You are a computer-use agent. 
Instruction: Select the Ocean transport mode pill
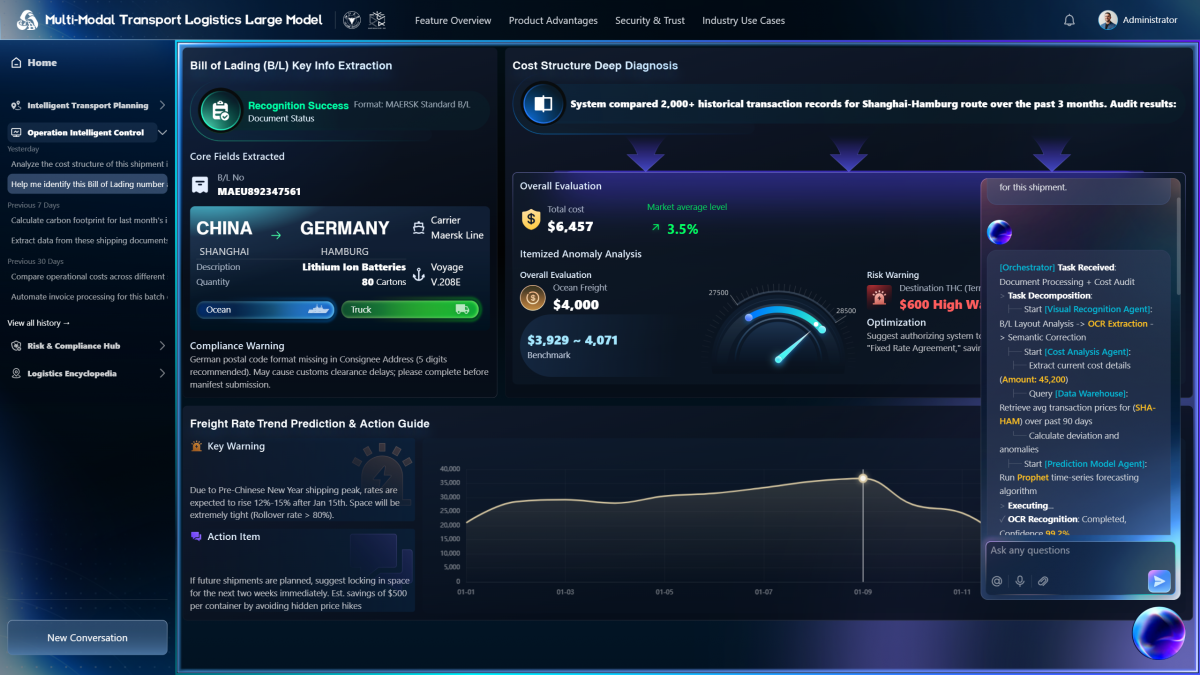[x=265, y=310]
